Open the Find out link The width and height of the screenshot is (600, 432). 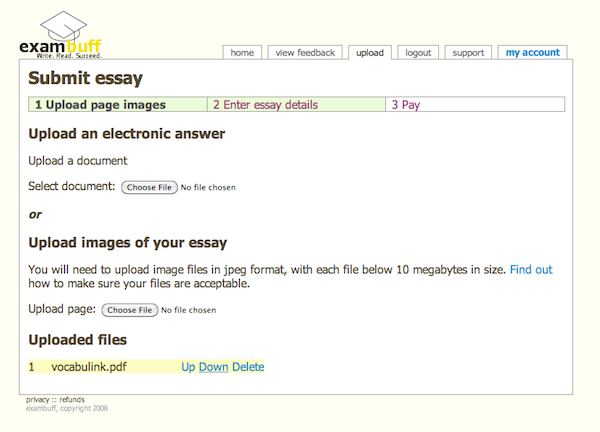coord(531,269)
